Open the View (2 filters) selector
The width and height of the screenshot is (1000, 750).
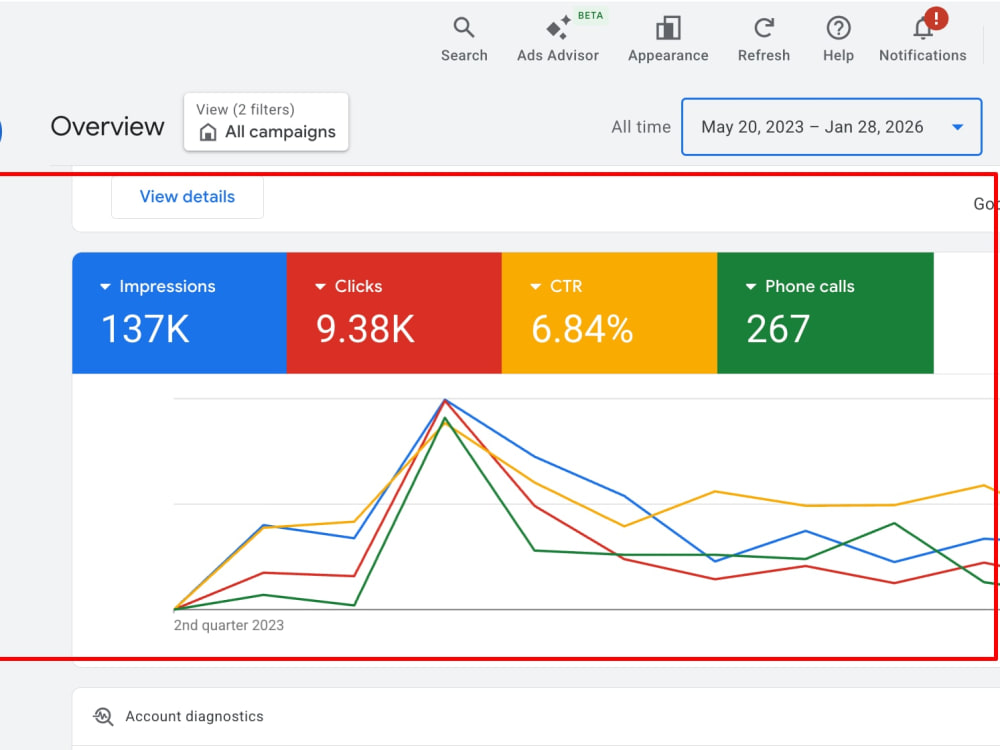[266, 122]
